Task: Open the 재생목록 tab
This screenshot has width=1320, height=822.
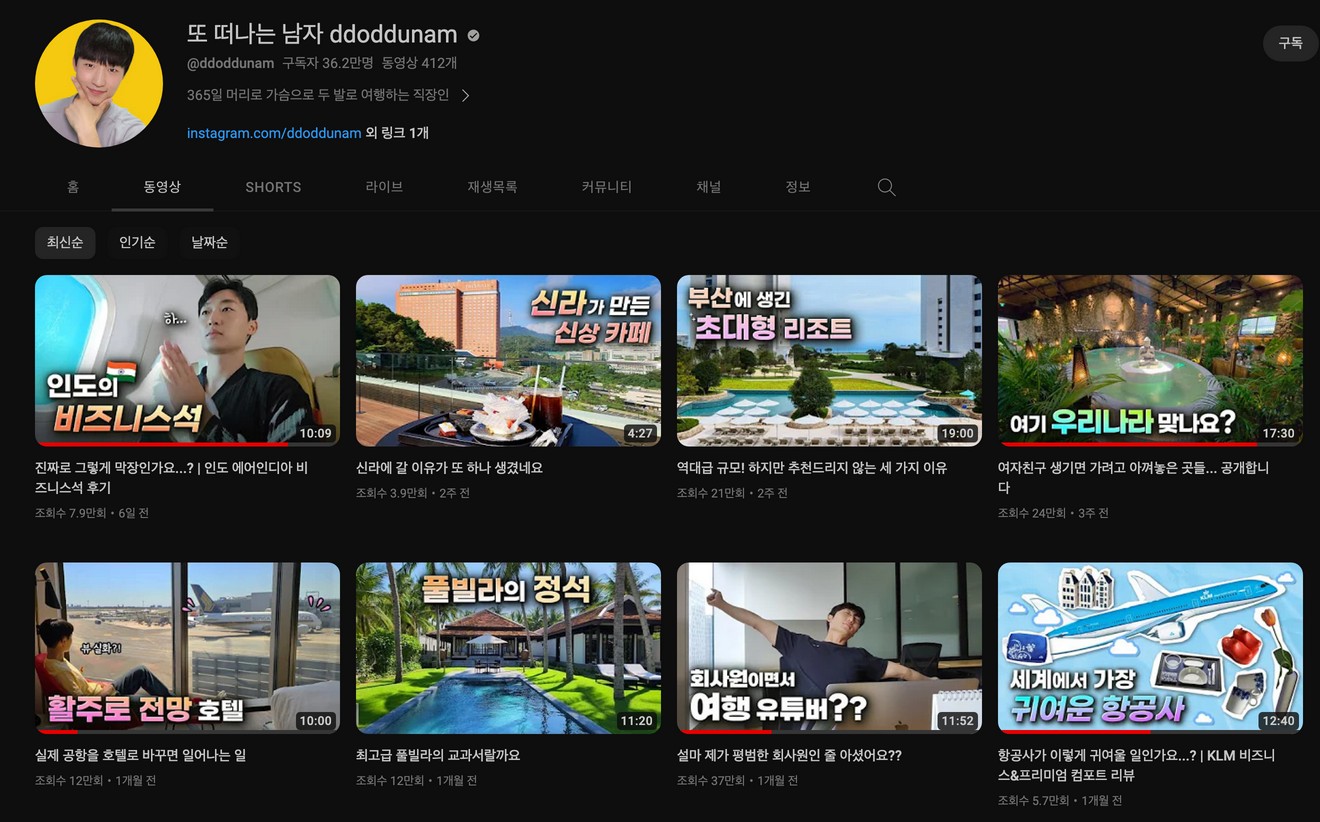Action: pyautogui.click(x=492, y=187)
